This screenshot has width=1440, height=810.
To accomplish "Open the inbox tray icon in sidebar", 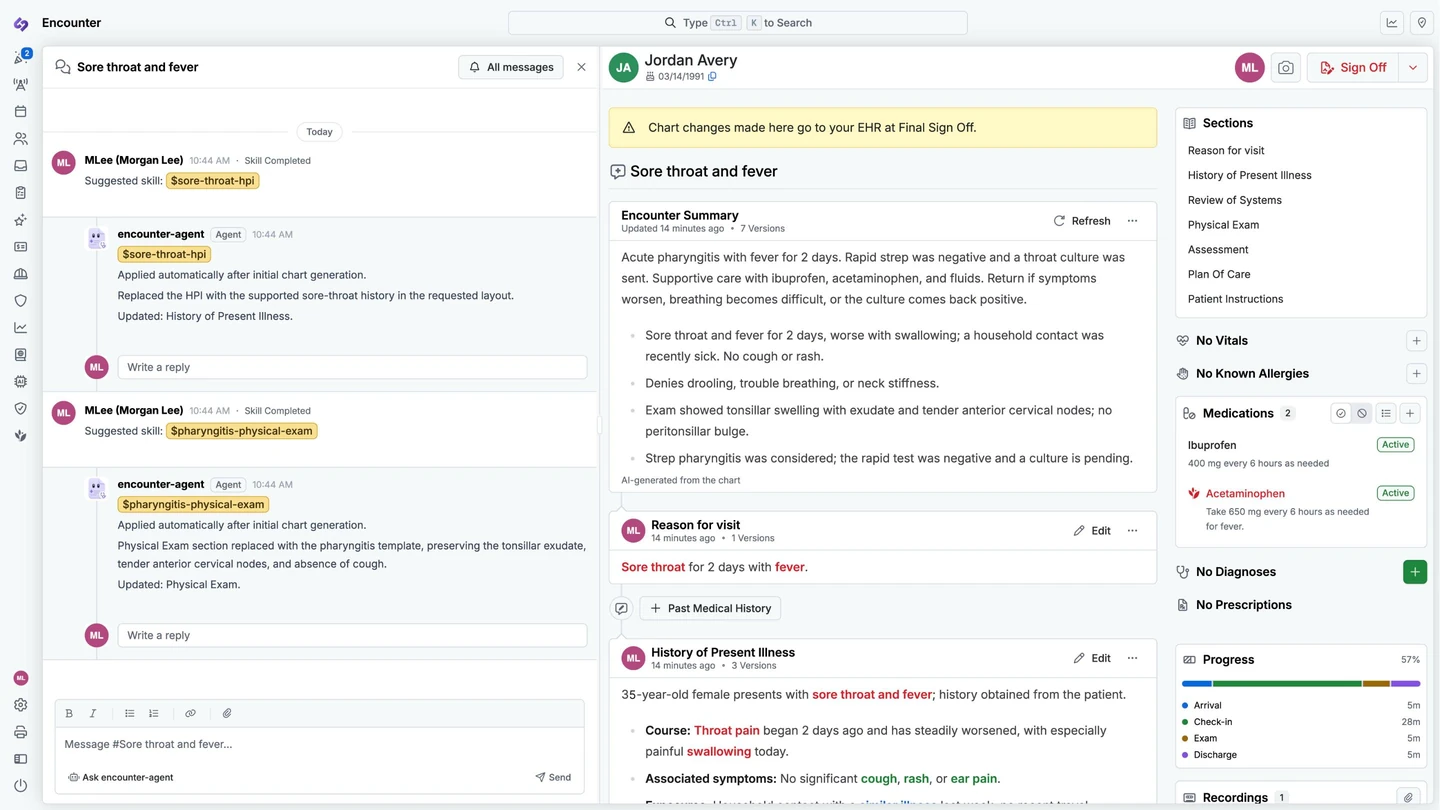I will pos(20,166).
